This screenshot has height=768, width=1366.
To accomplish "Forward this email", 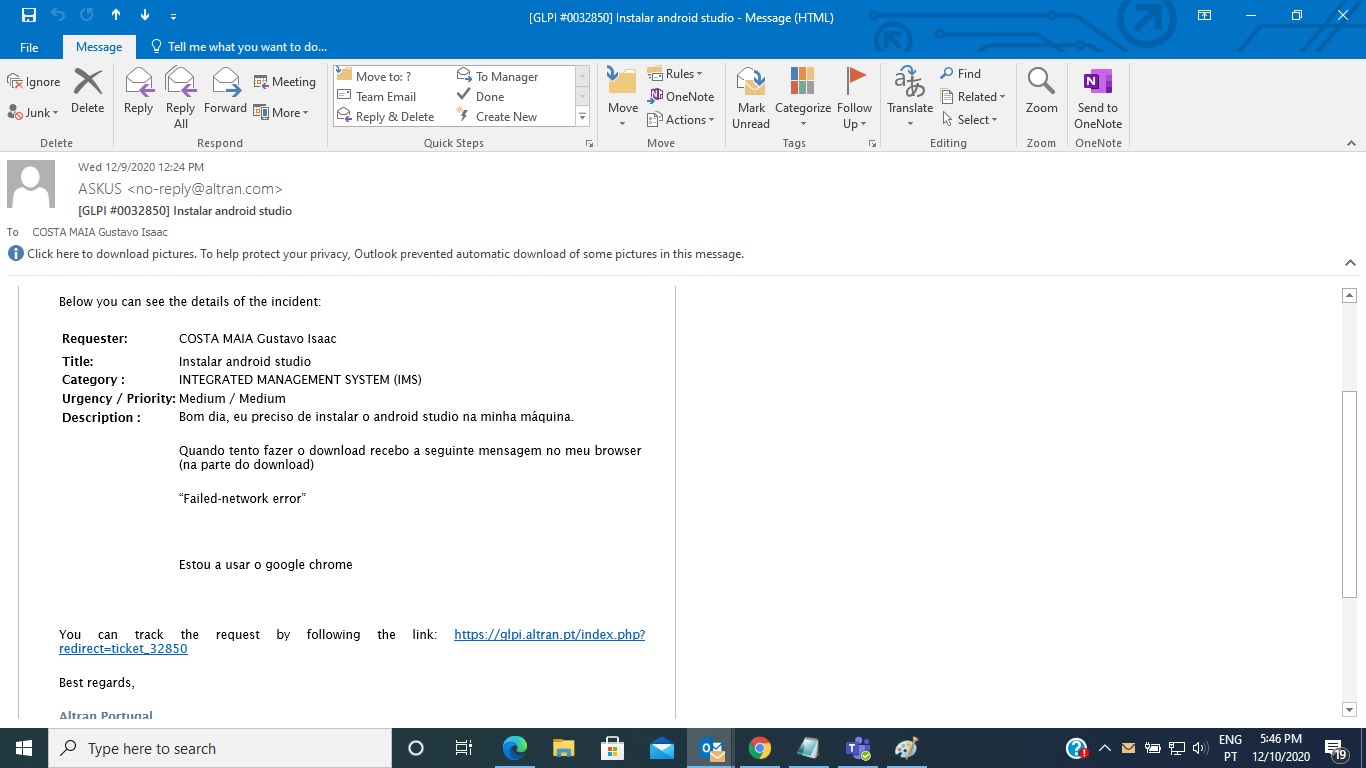I will (225, 92).
